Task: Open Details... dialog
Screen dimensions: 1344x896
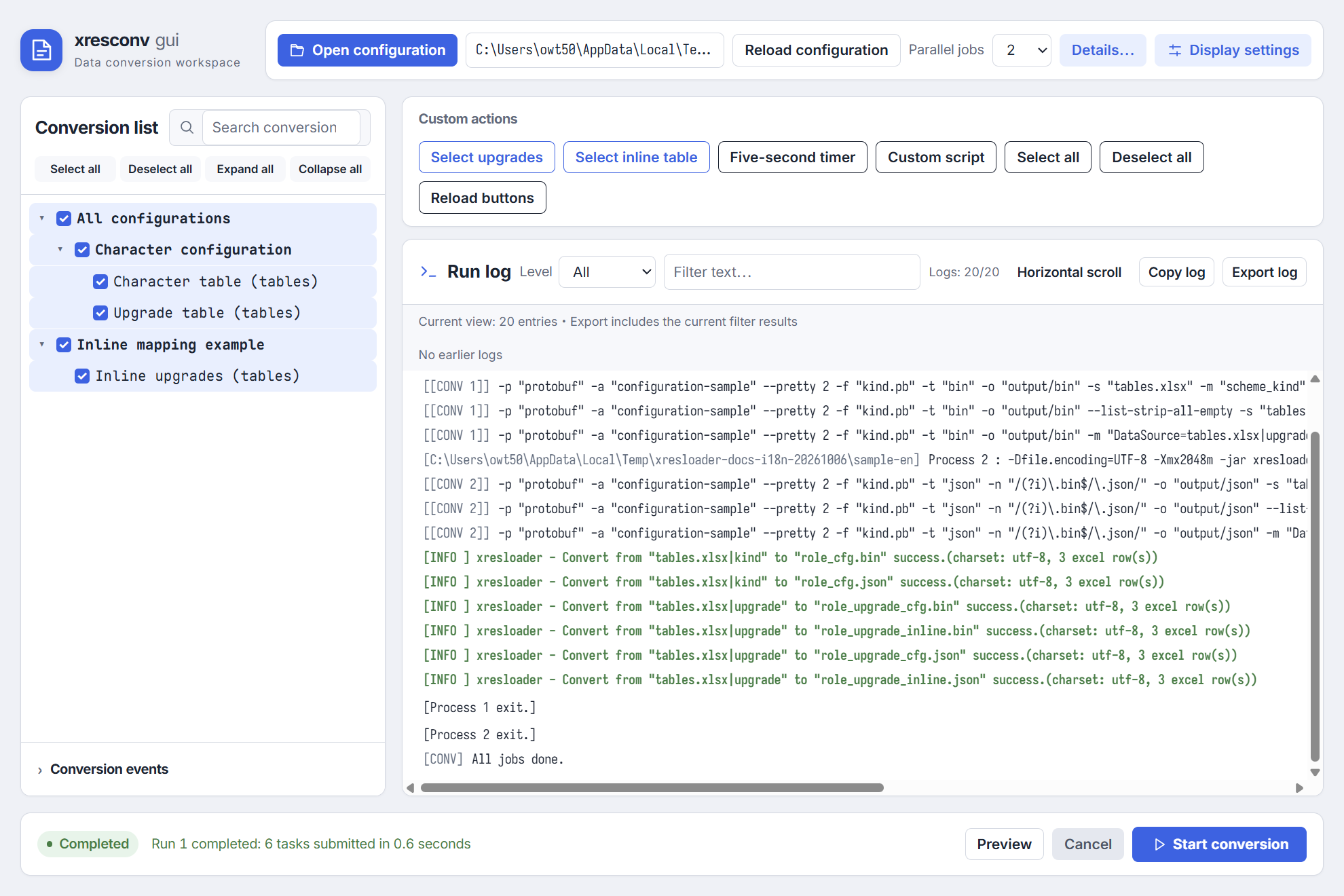Action: click(1102, 50)
